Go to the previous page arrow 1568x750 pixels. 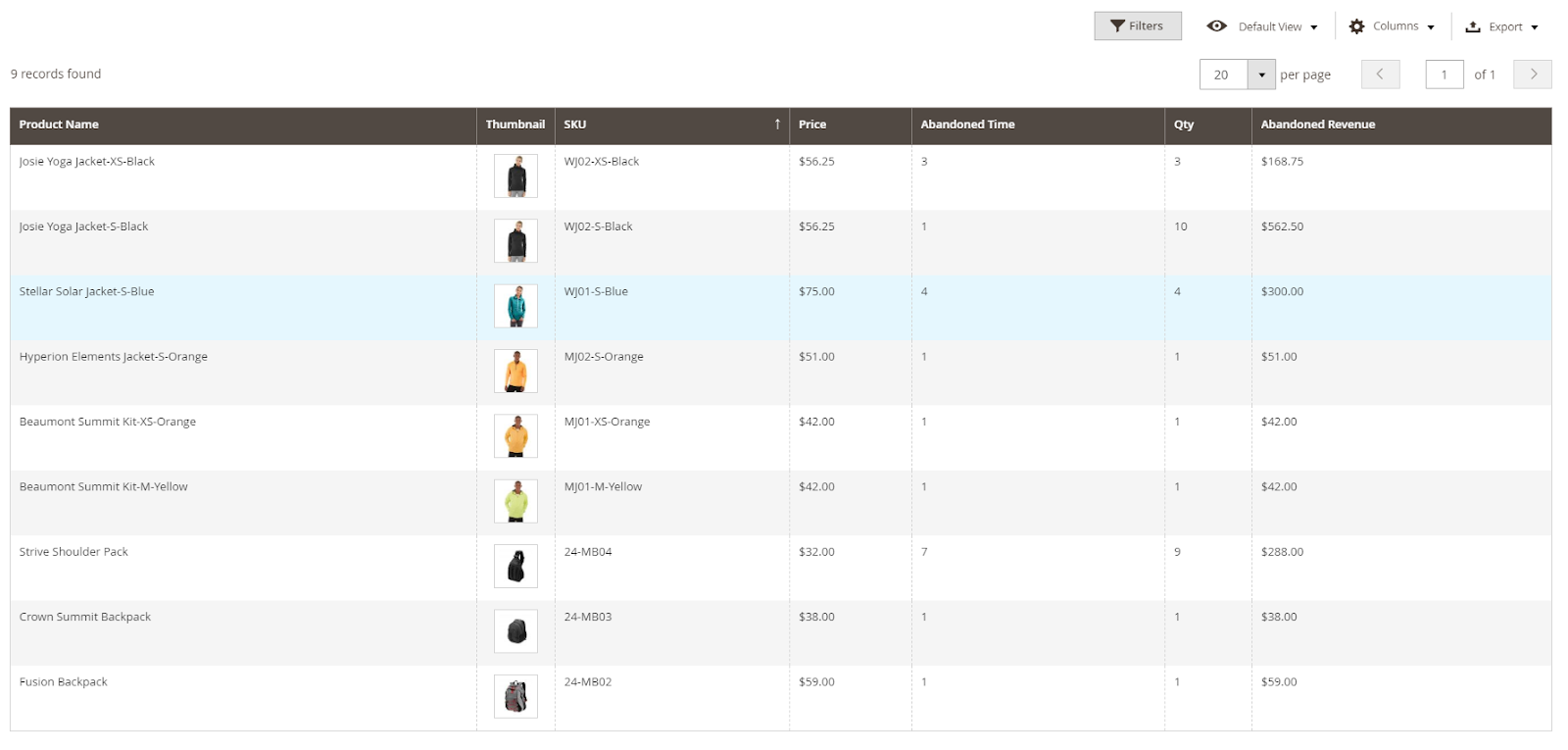click(1380, 75)
